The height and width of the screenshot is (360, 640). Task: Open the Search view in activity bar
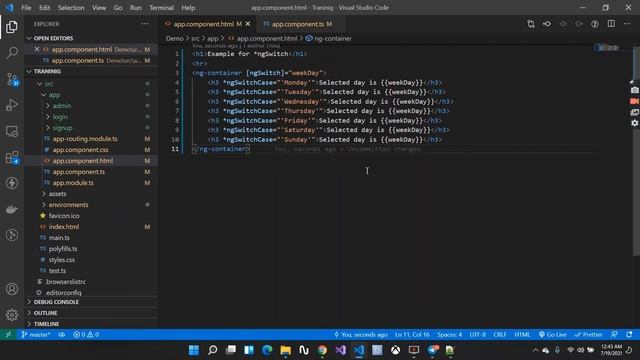click(x=12, y=53)
